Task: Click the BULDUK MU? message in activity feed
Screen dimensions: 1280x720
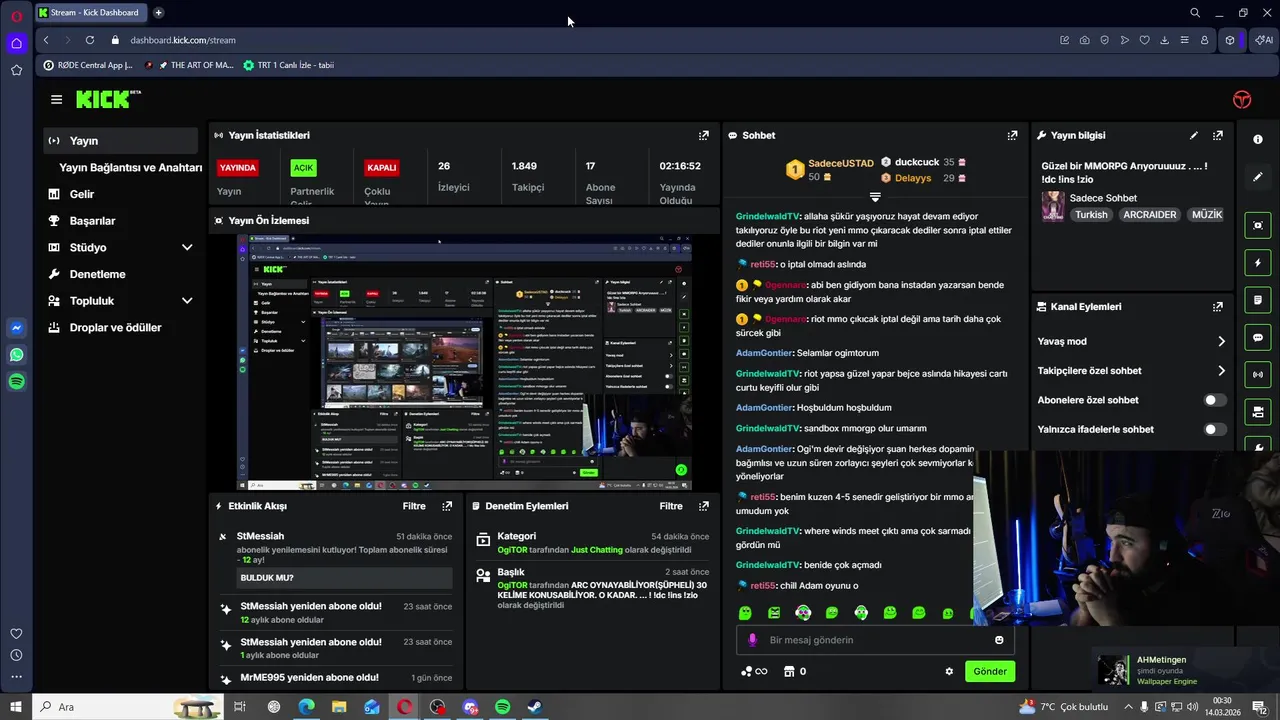Action: coord(344,578)
